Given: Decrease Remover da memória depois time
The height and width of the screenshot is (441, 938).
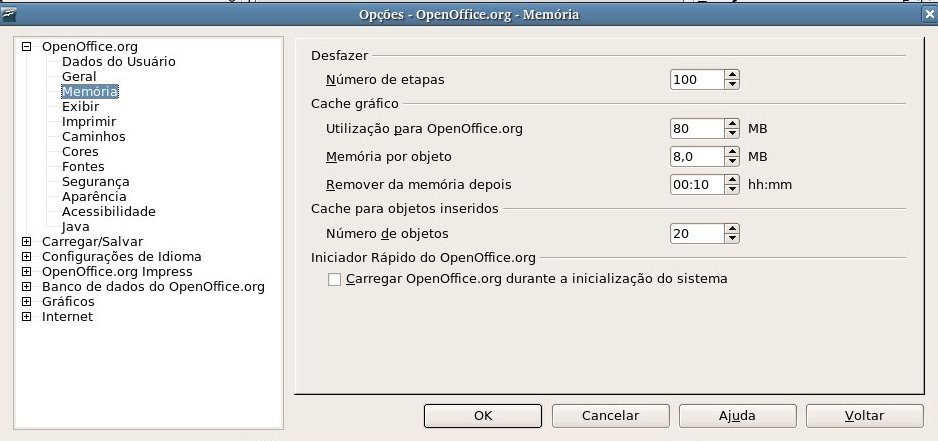Looking at the screenshot, I should tap(732, 190).
